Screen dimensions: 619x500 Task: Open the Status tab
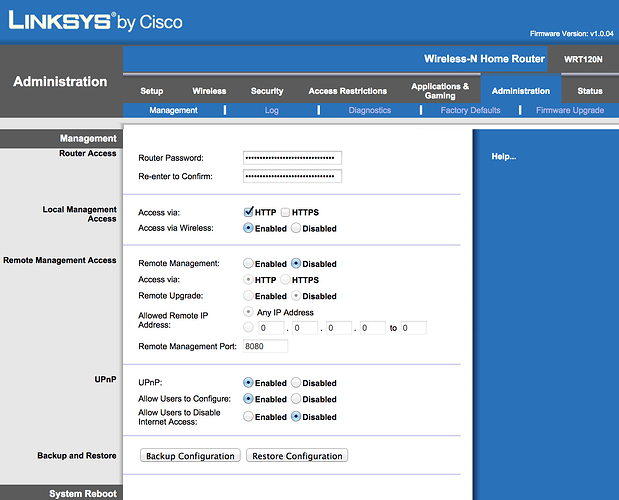590,91
